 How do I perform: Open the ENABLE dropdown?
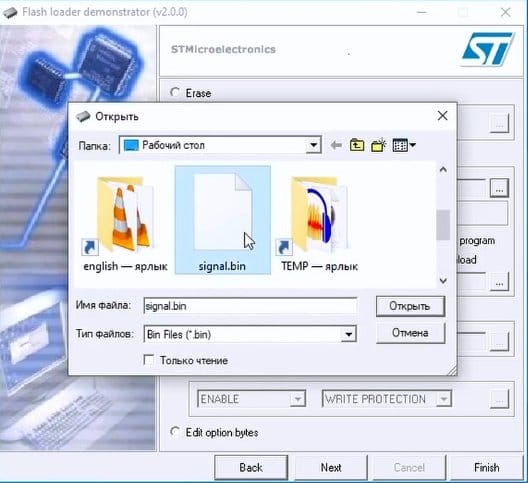tap(297, 399)
